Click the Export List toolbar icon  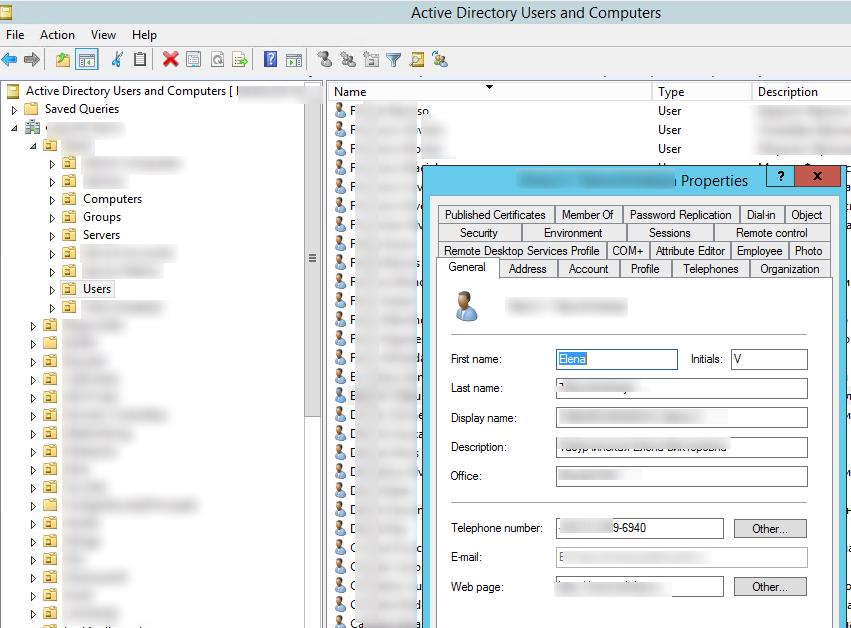240,60
